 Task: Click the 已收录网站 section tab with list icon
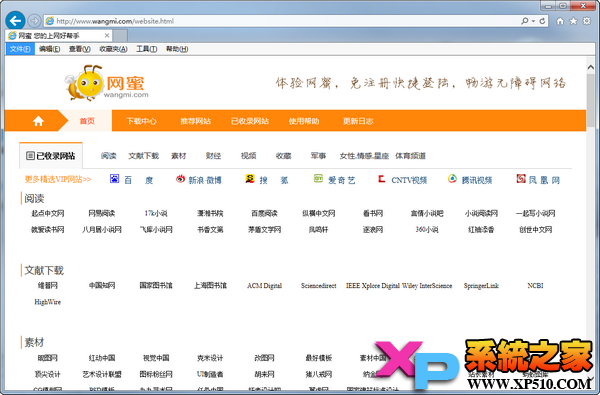(x=51, y=155)
